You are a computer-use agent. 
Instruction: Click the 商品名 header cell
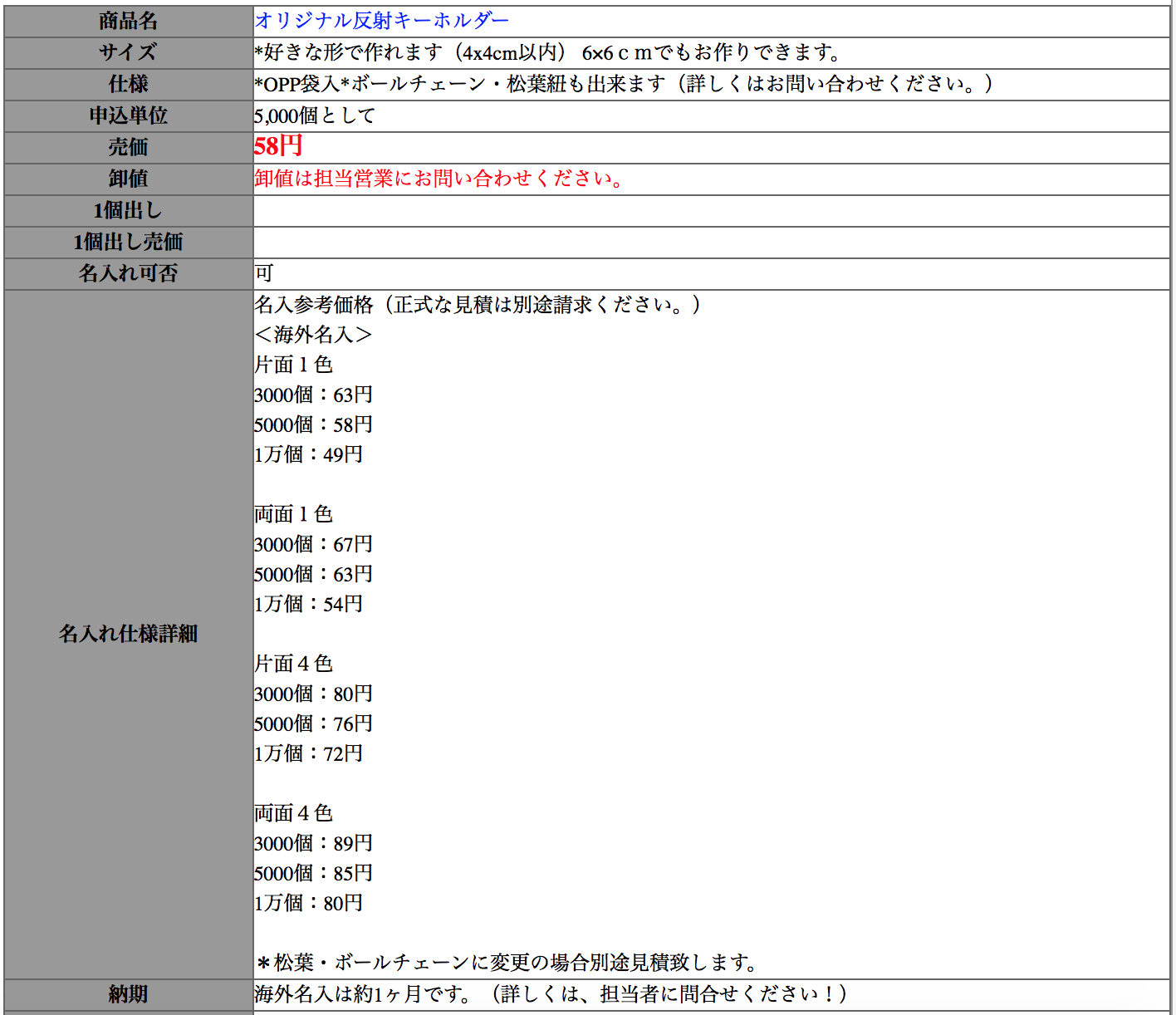[129, 21]
